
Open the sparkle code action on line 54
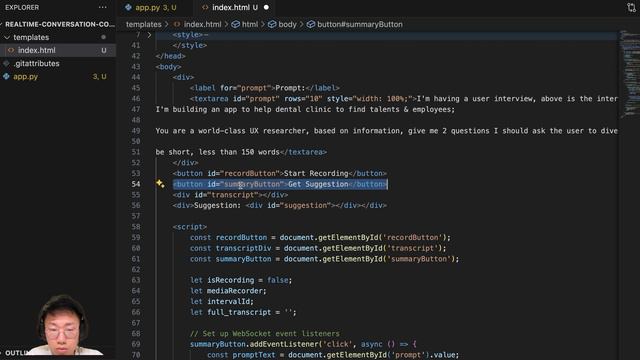coord(160,184)
